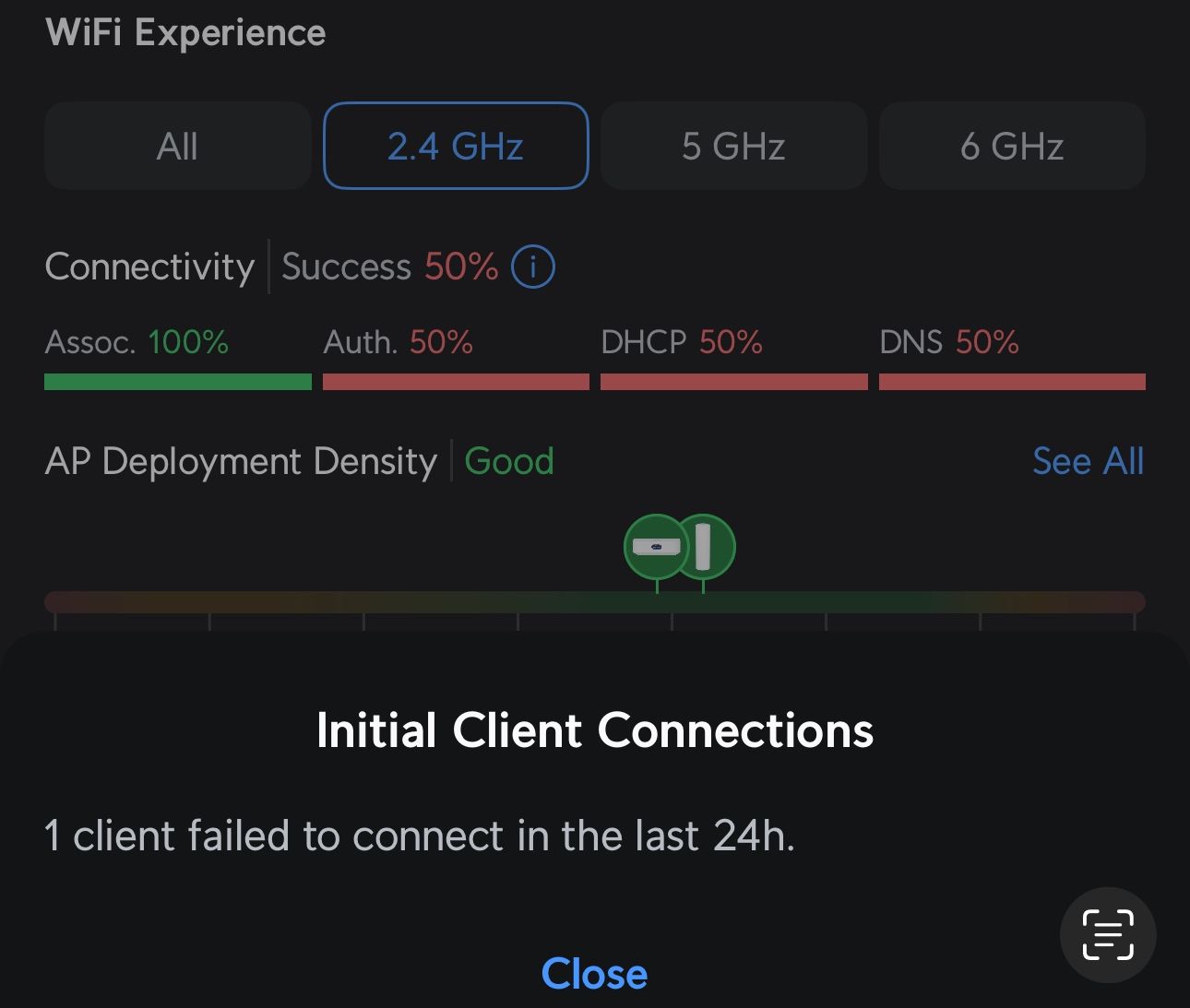Tap the AP density gradient scale bar

[x=369, y=602]
